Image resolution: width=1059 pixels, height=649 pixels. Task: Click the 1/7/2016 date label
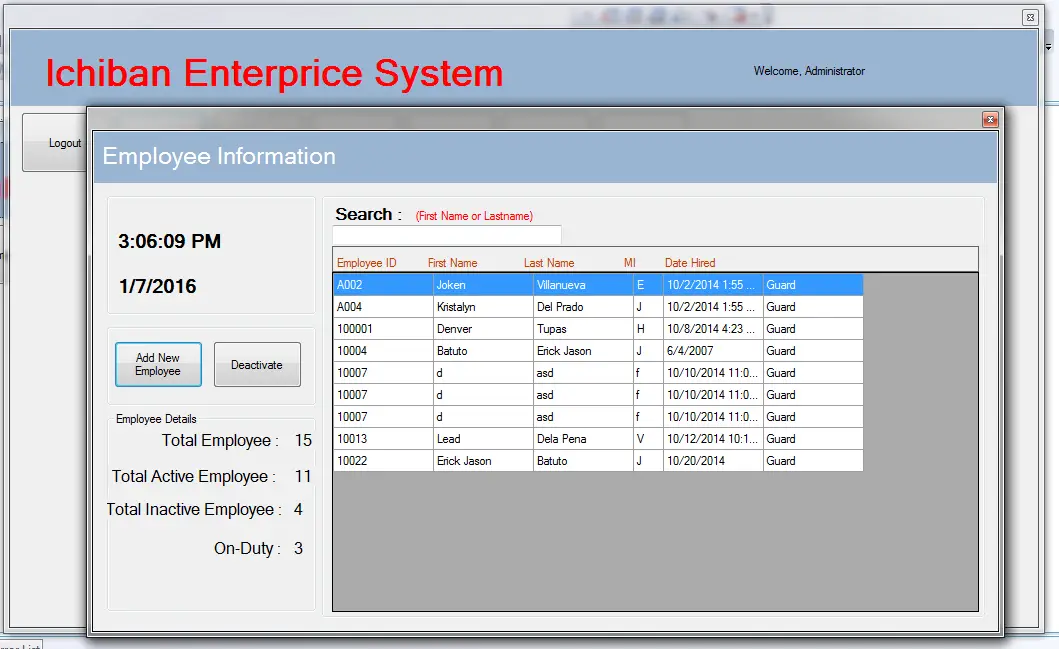[157, 286]
